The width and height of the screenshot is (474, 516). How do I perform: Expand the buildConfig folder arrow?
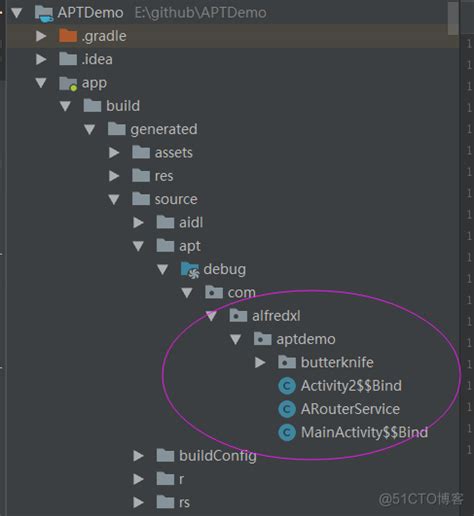click(x=138, y=456)
